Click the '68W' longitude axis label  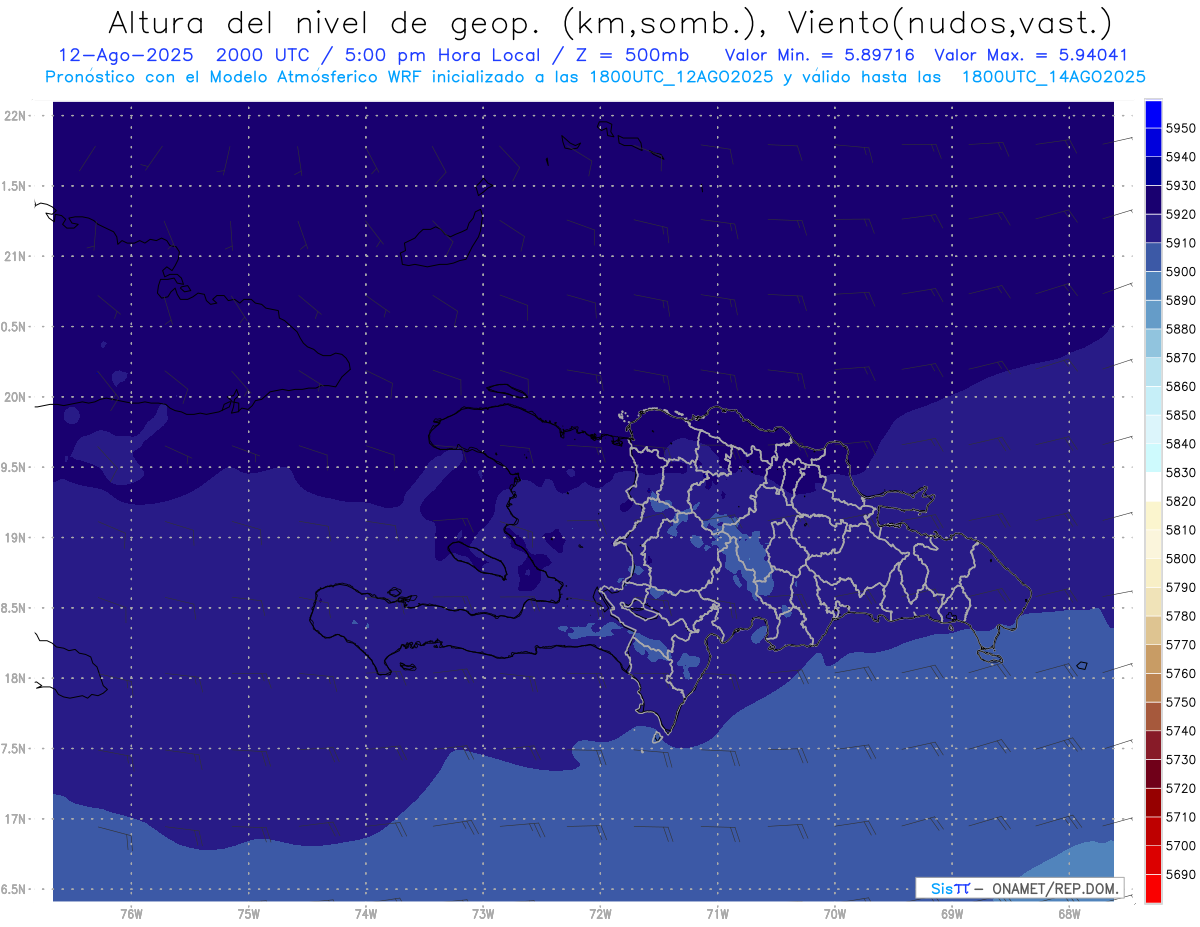[1068, 913]
